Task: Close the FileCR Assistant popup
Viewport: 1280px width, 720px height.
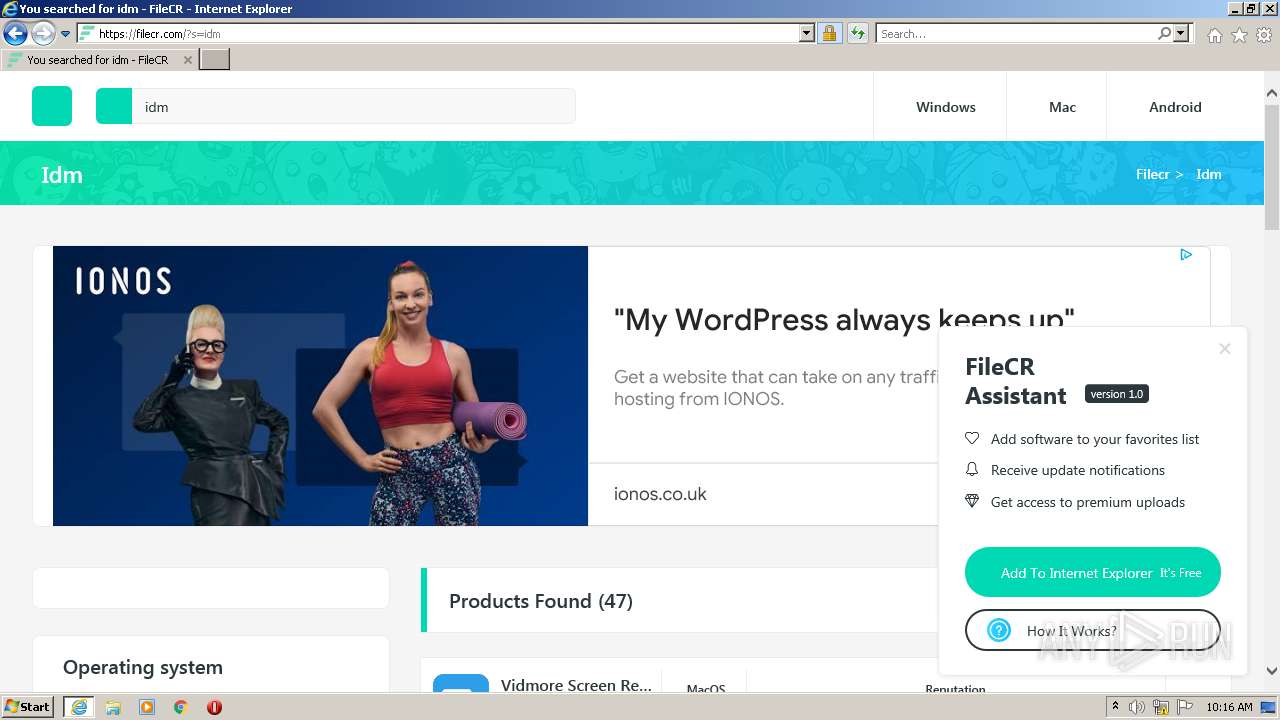Action: coord(1225,349)
